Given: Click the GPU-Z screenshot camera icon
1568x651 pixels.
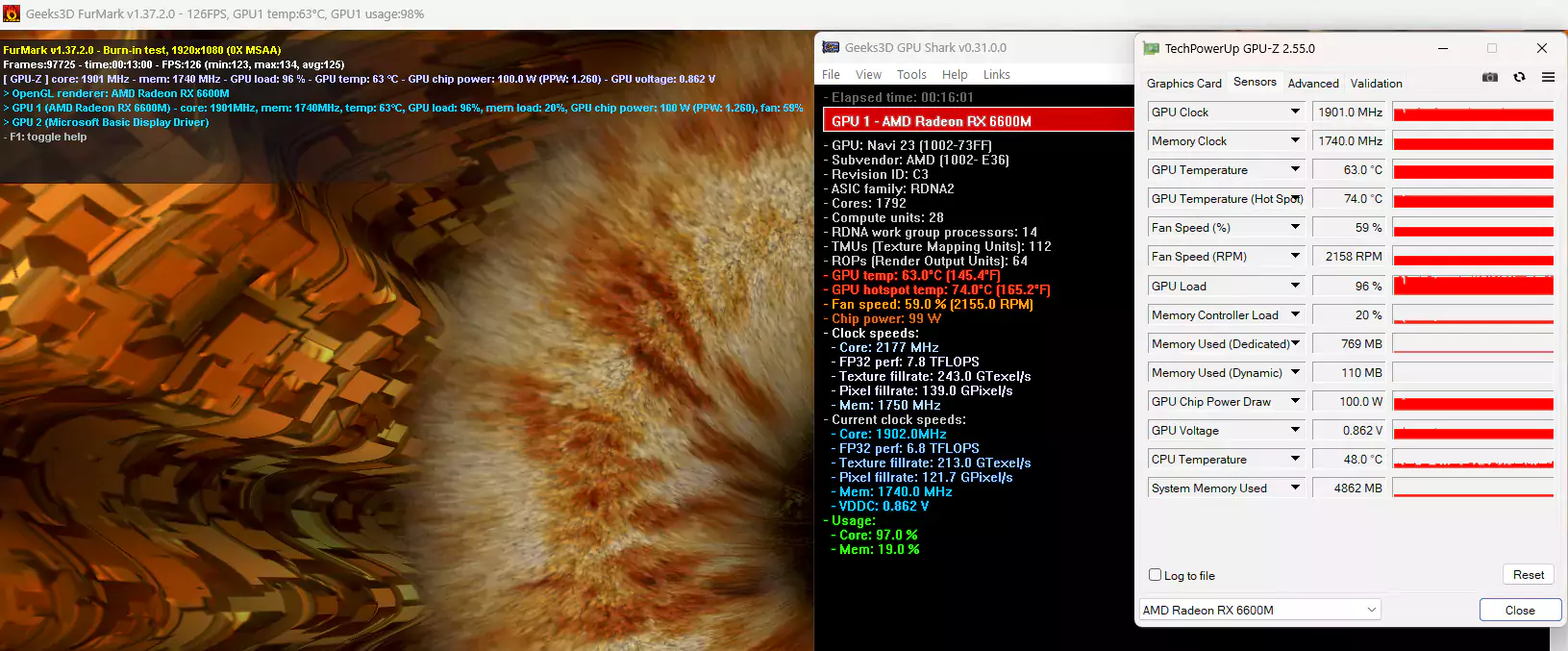Looking at the screenshot, I should (1489, 77).
